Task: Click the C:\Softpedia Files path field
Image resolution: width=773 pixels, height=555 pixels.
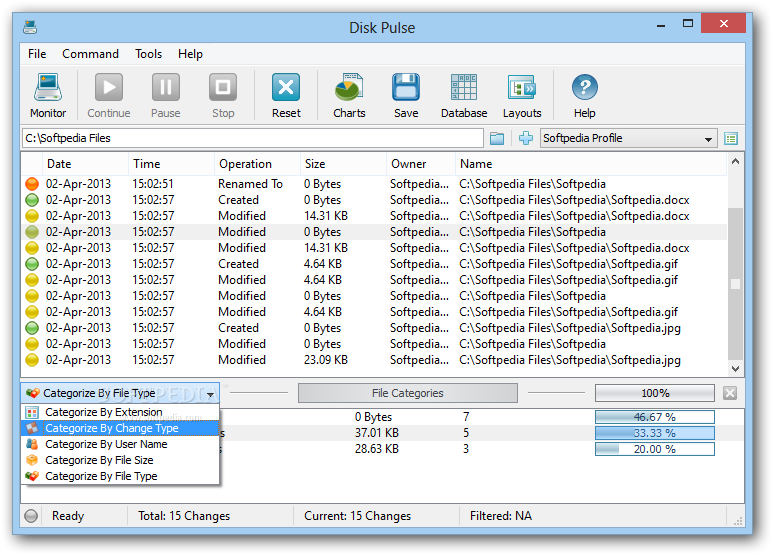Action: [x=252, y=138]
